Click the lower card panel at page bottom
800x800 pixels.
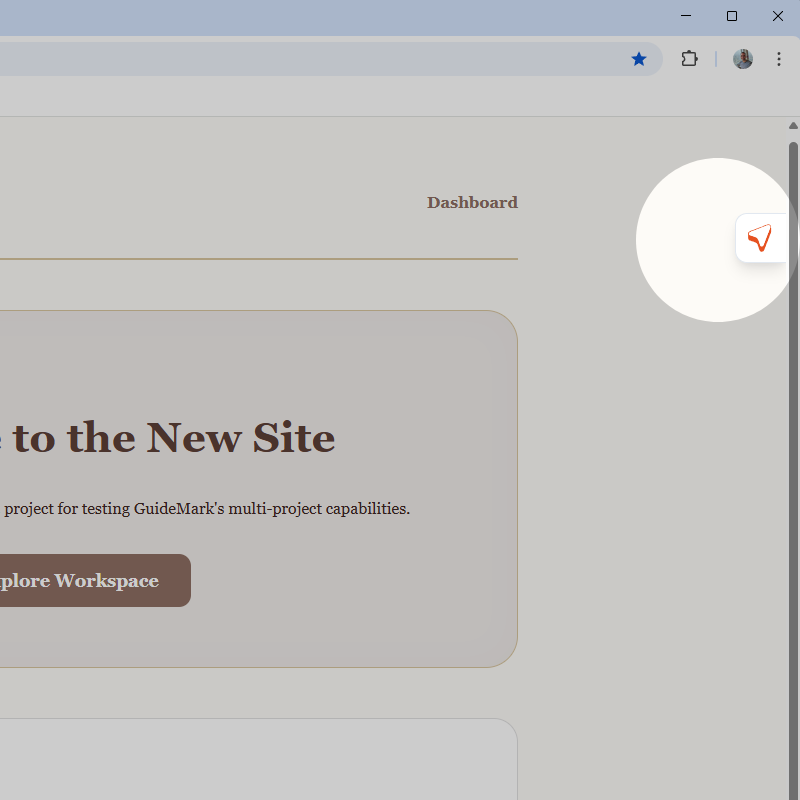pyautogui.click(x=250, y=765)
